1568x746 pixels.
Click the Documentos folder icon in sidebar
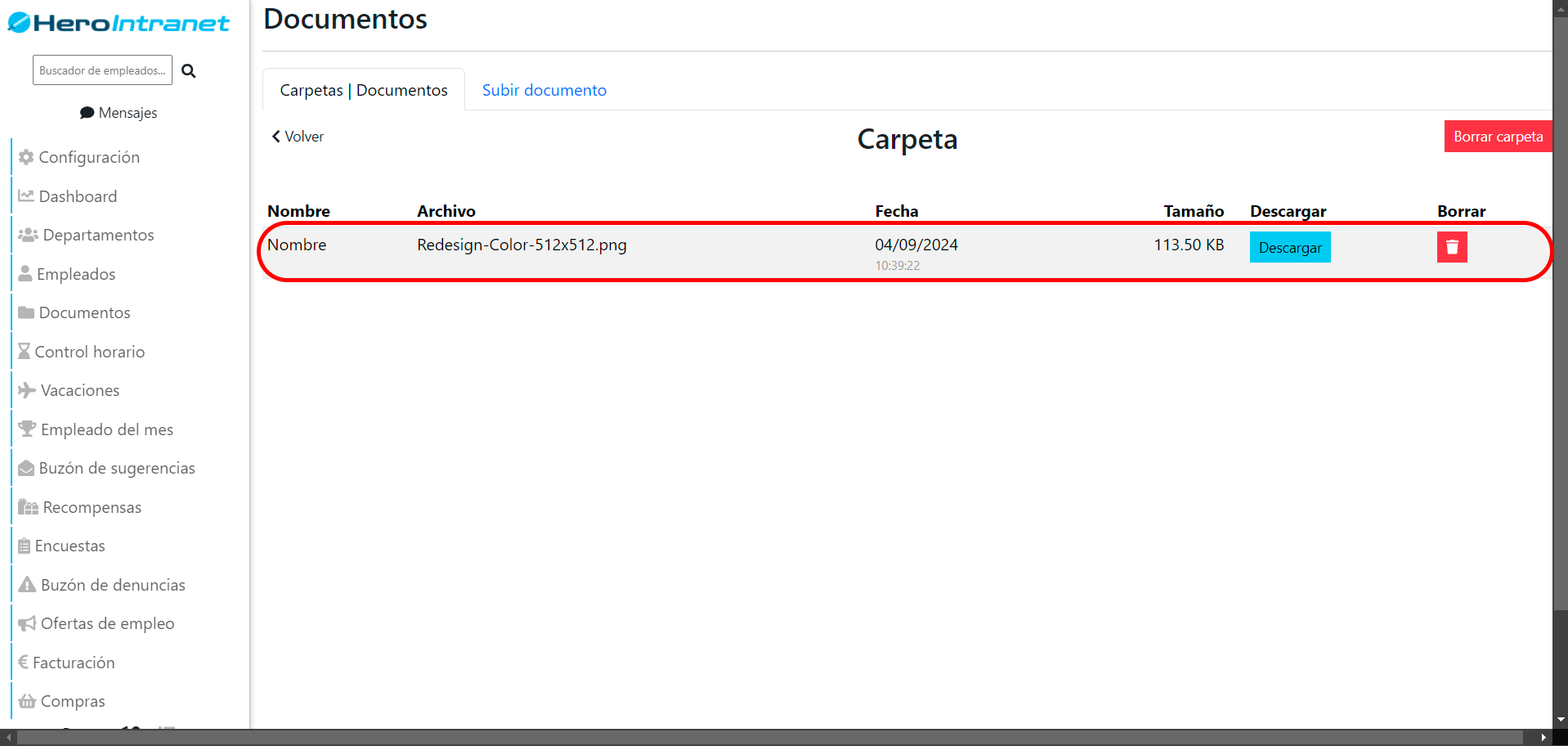[26, 312]
